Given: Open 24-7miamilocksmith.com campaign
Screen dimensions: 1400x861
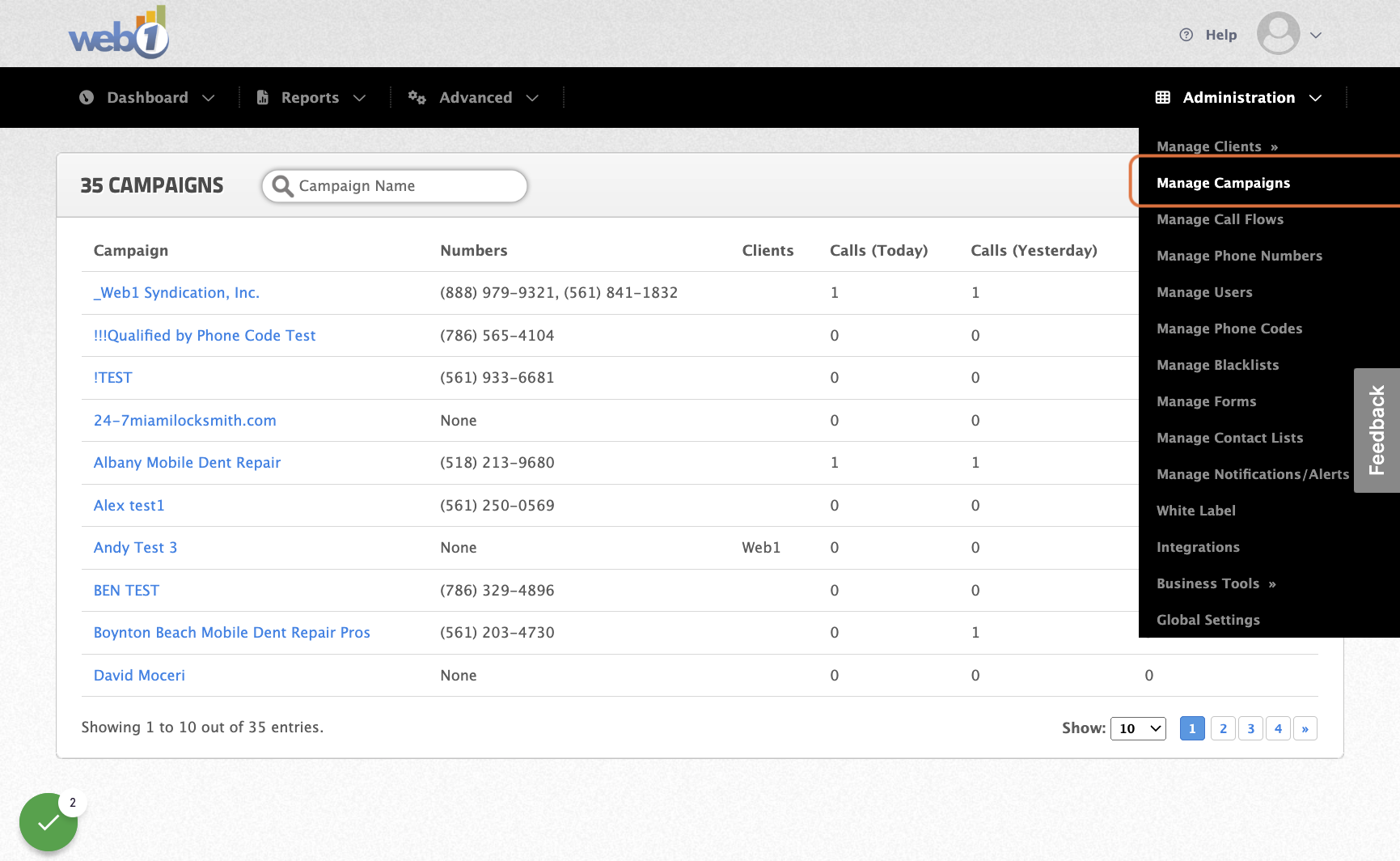Looking at the screenshot, I should point(184,421).
